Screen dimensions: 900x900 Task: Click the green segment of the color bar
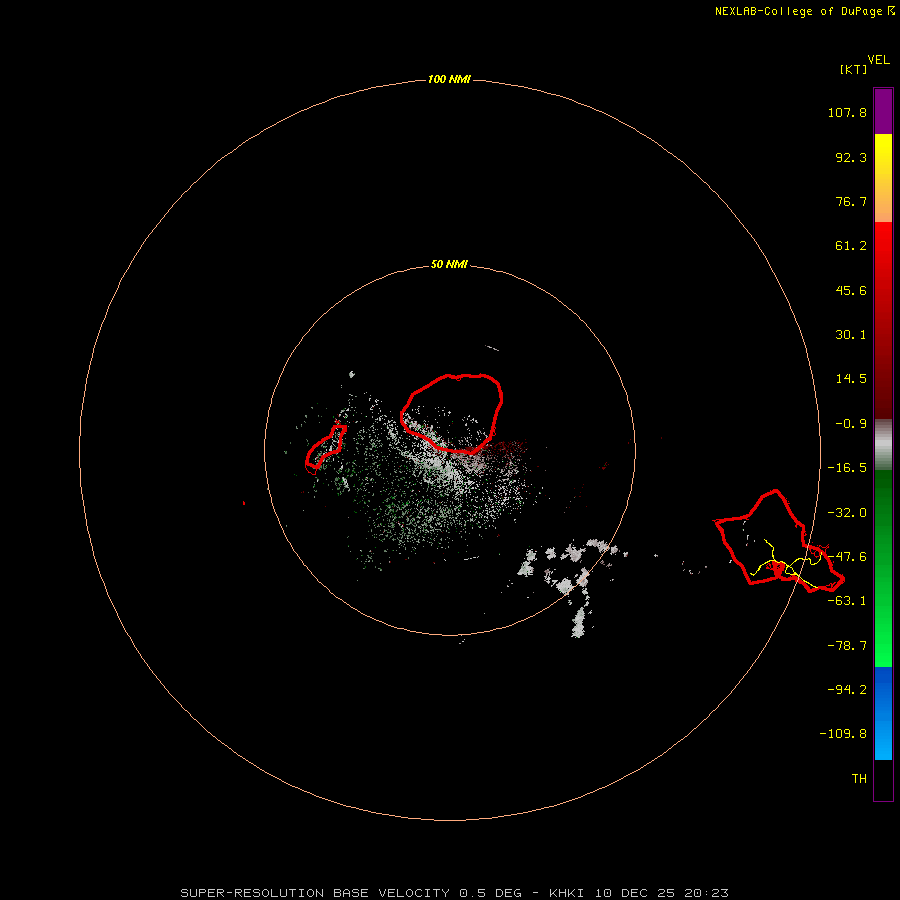[x=883, y=568]
